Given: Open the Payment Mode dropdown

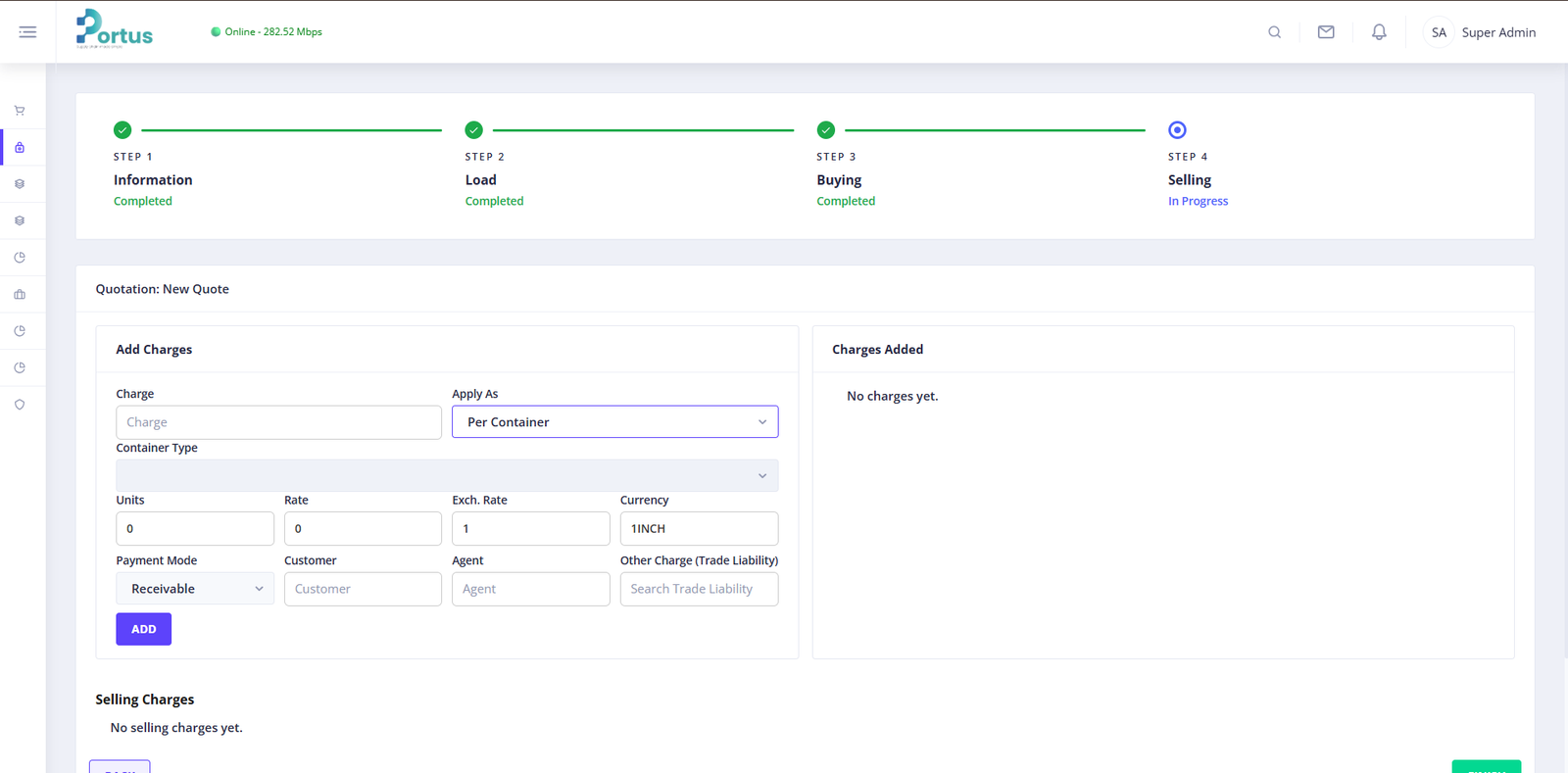Looking at the screenshot, I should 195,589.
